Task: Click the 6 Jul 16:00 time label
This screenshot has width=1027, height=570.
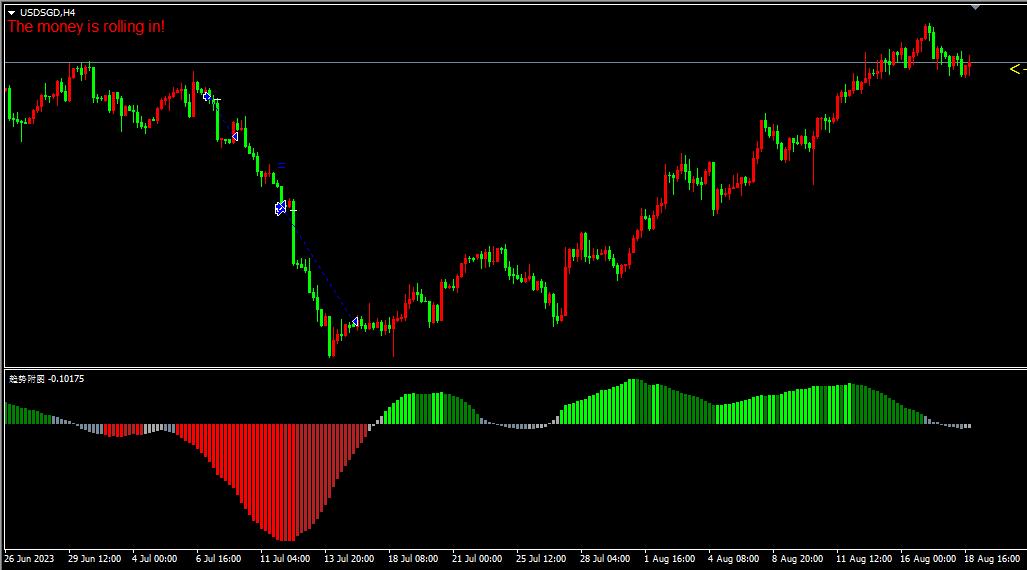Action: tap(218, 559)
